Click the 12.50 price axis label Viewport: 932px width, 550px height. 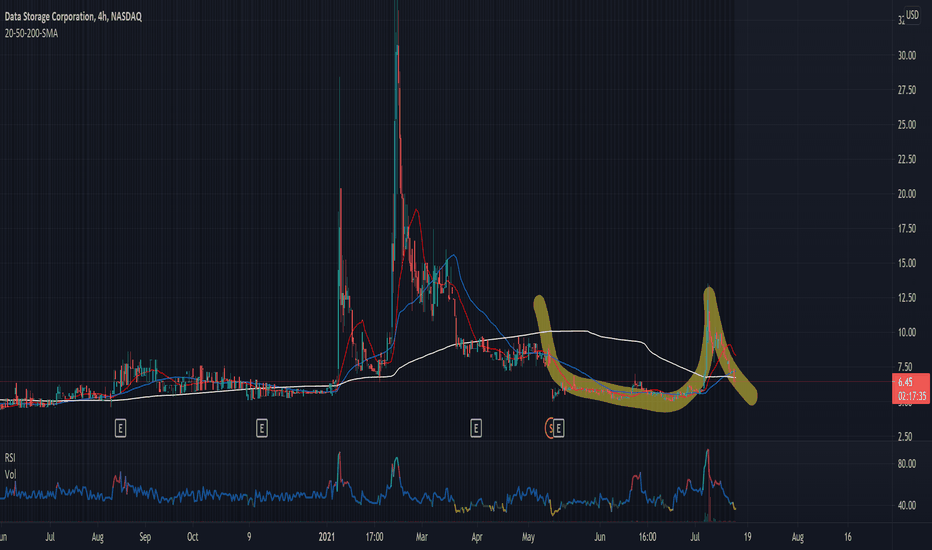(906, 298)
